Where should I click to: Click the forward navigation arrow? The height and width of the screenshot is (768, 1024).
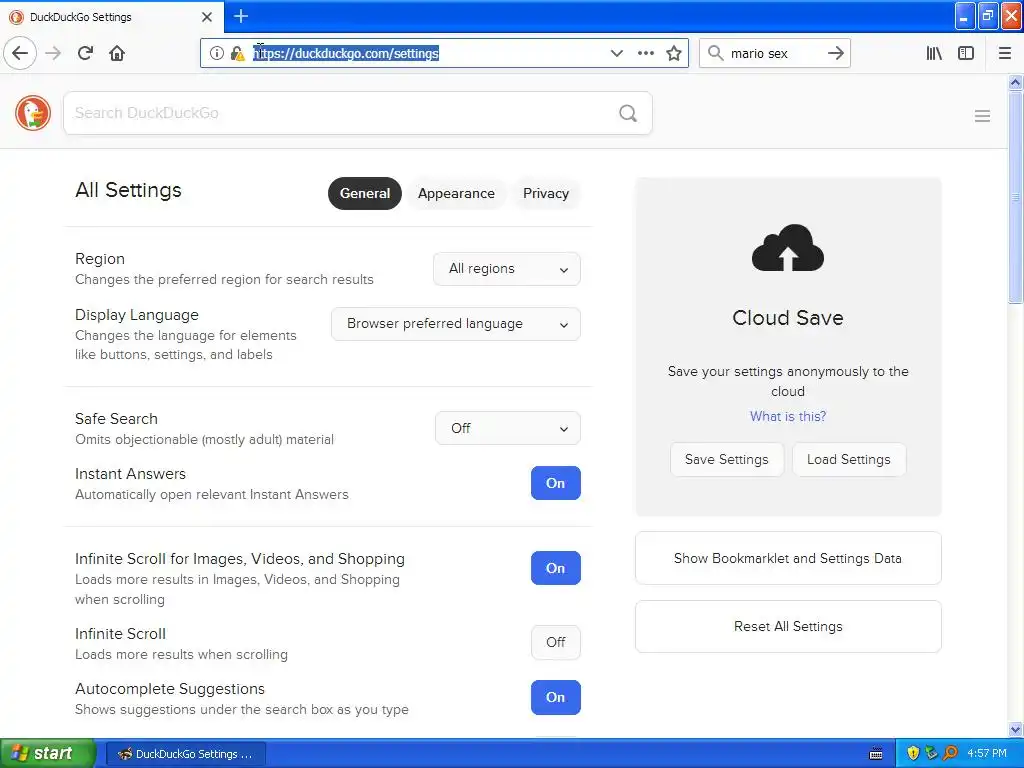coord(54,53)
